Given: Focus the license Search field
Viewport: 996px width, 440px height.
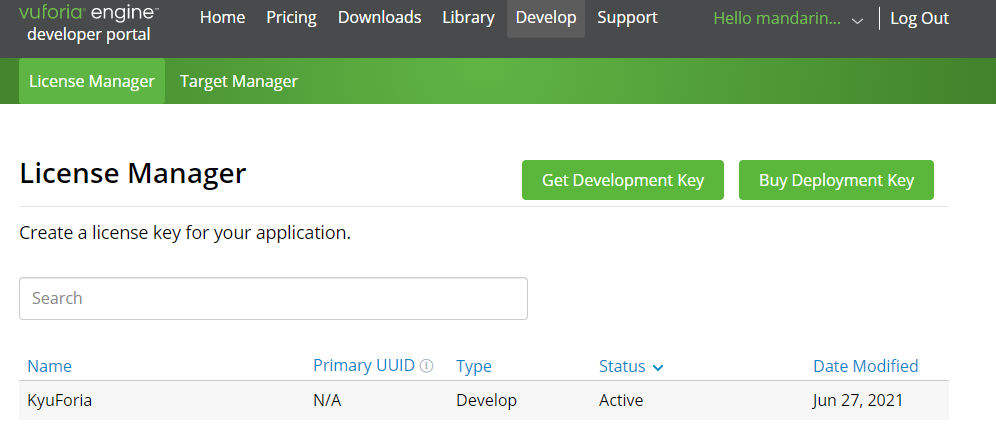Looking at the screenshot, I should coord(273,298).
